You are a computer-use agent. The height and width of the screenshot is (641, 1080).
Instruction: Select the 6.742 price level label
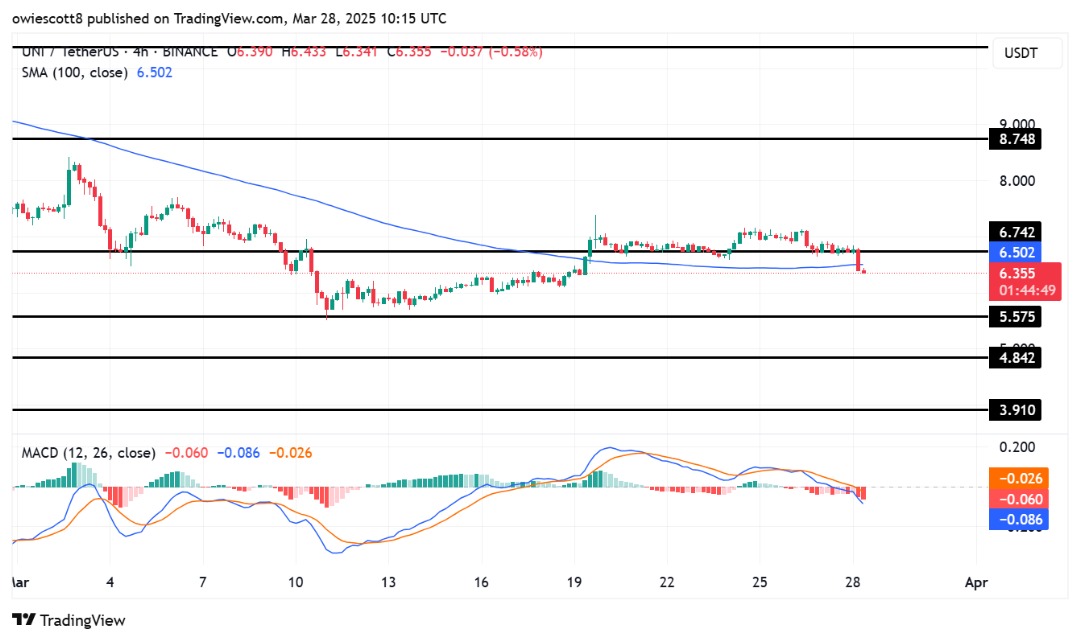[1015, 232]
